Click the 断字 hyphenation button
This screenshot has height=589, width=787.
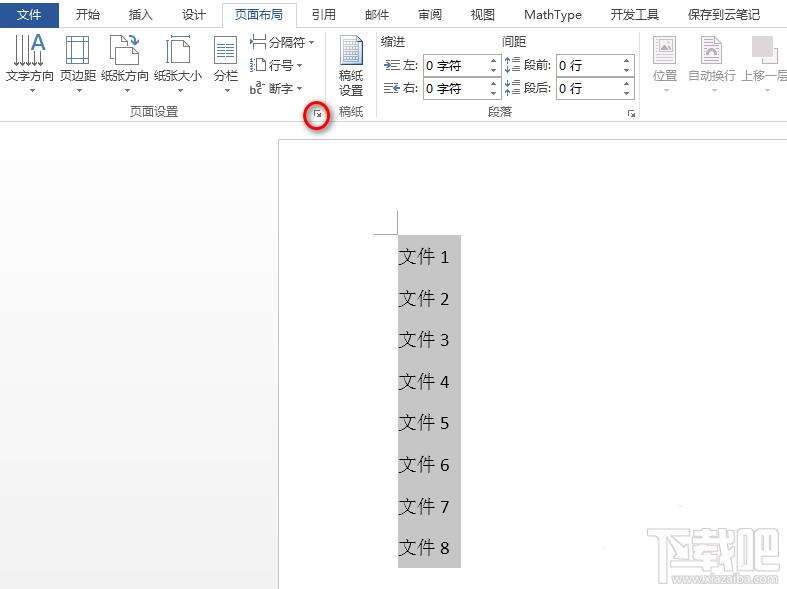click(x=276, y=88)
